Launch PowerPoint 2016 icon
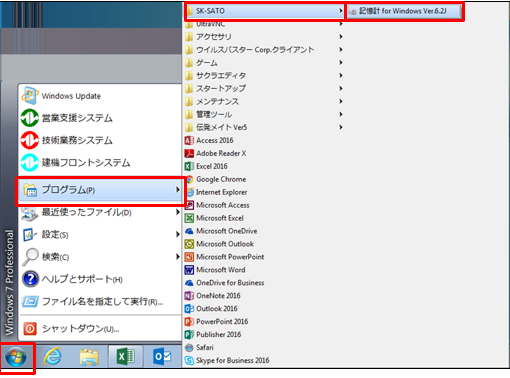Screen dimensions: 510x378 (189, 322)
